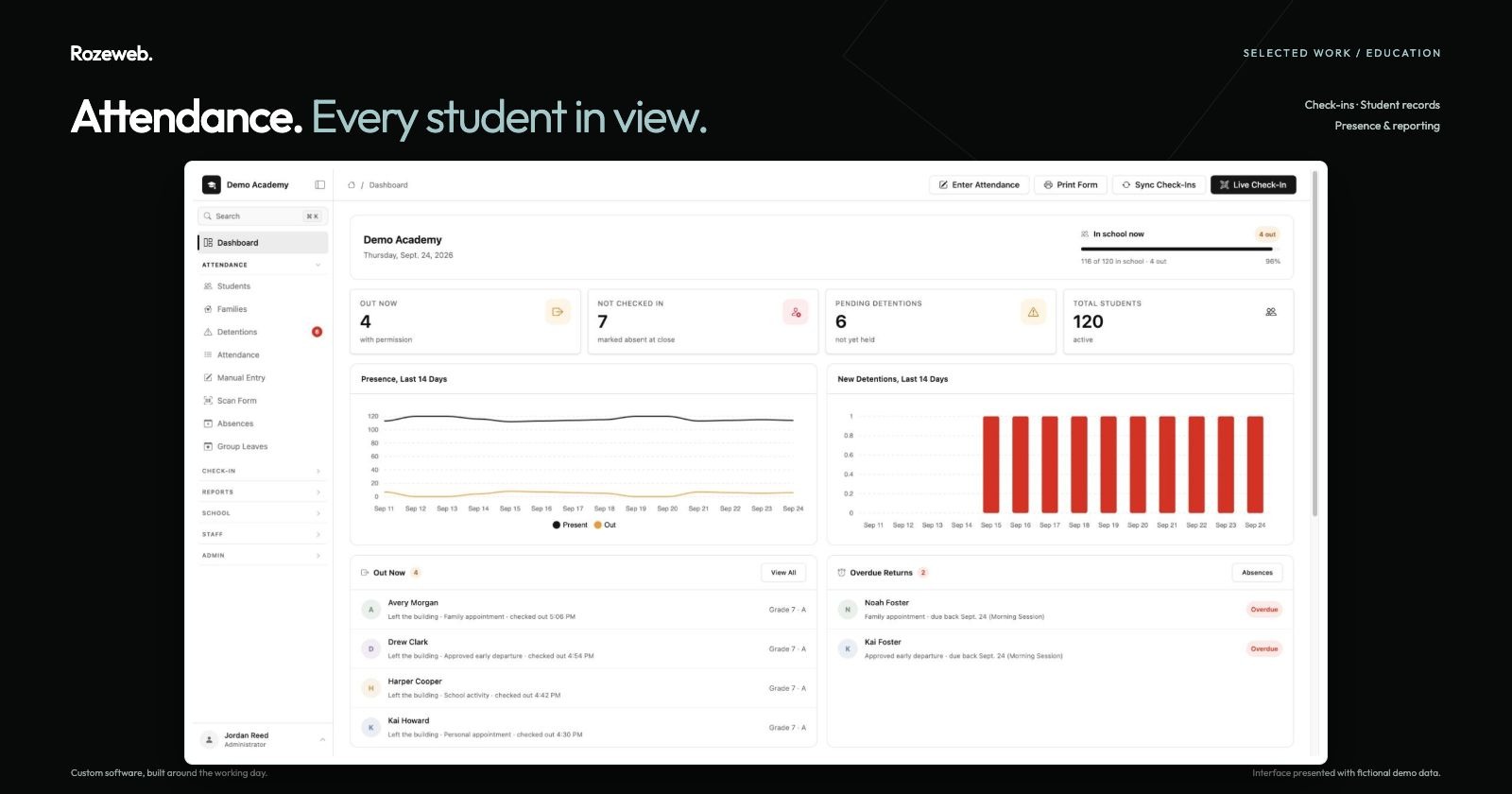Click the Overdue Returns shield icon
This screenshot has height=794, width=1512.
pos(842,573)
